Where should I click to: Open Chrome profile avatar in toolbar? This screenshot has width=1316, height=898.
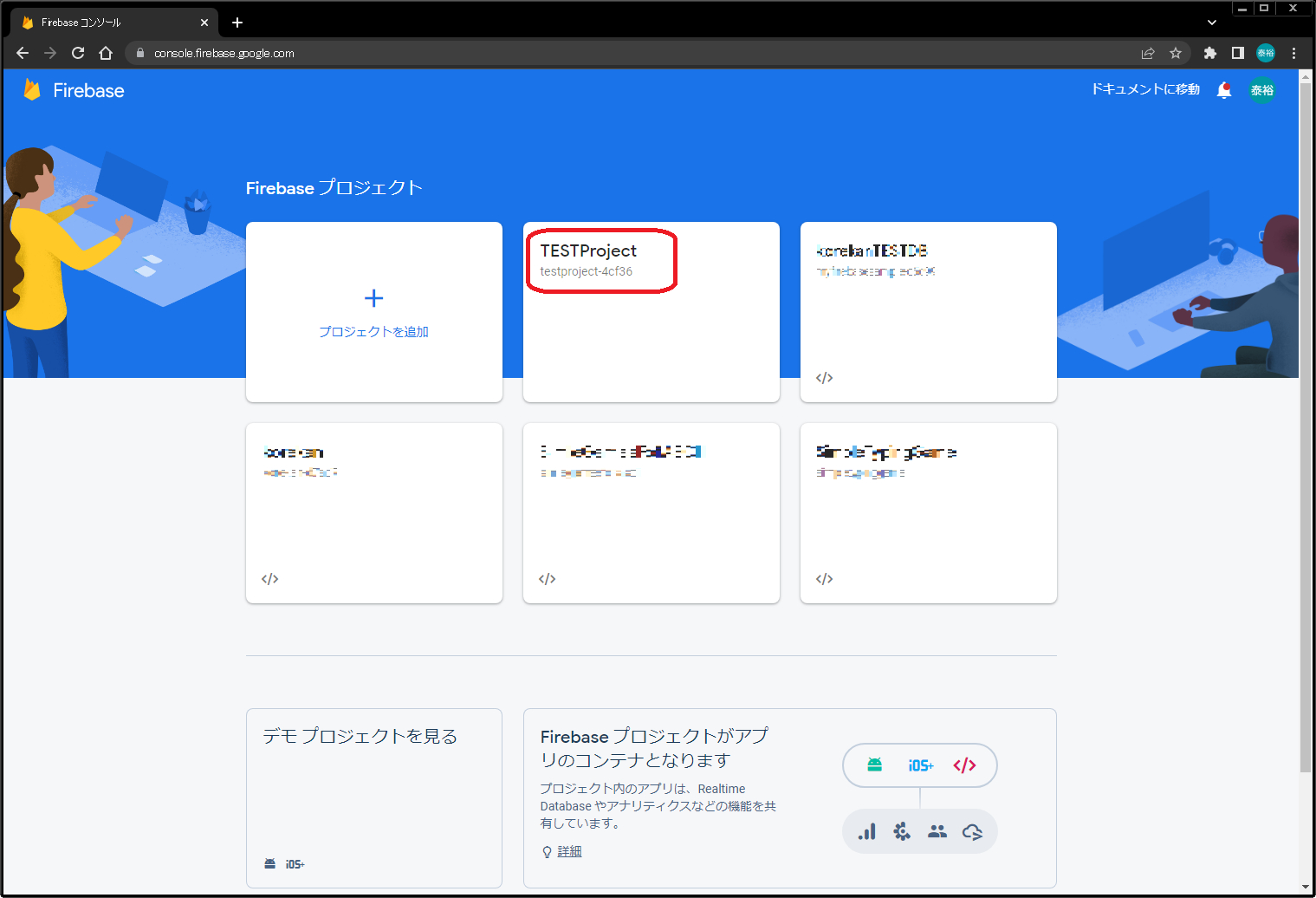coord(1266,53)
